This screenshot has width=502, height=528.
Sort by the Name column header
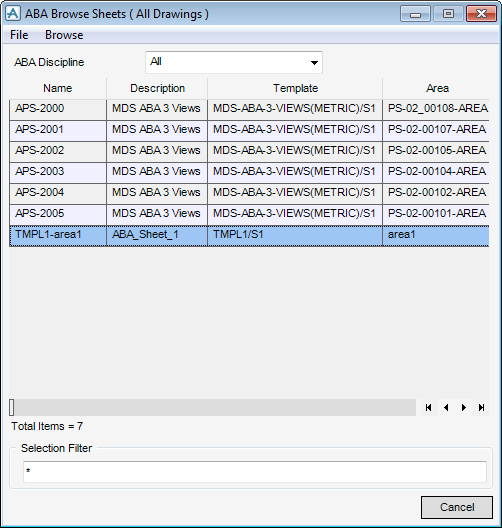pyautogui.click(x=58, y=88)
